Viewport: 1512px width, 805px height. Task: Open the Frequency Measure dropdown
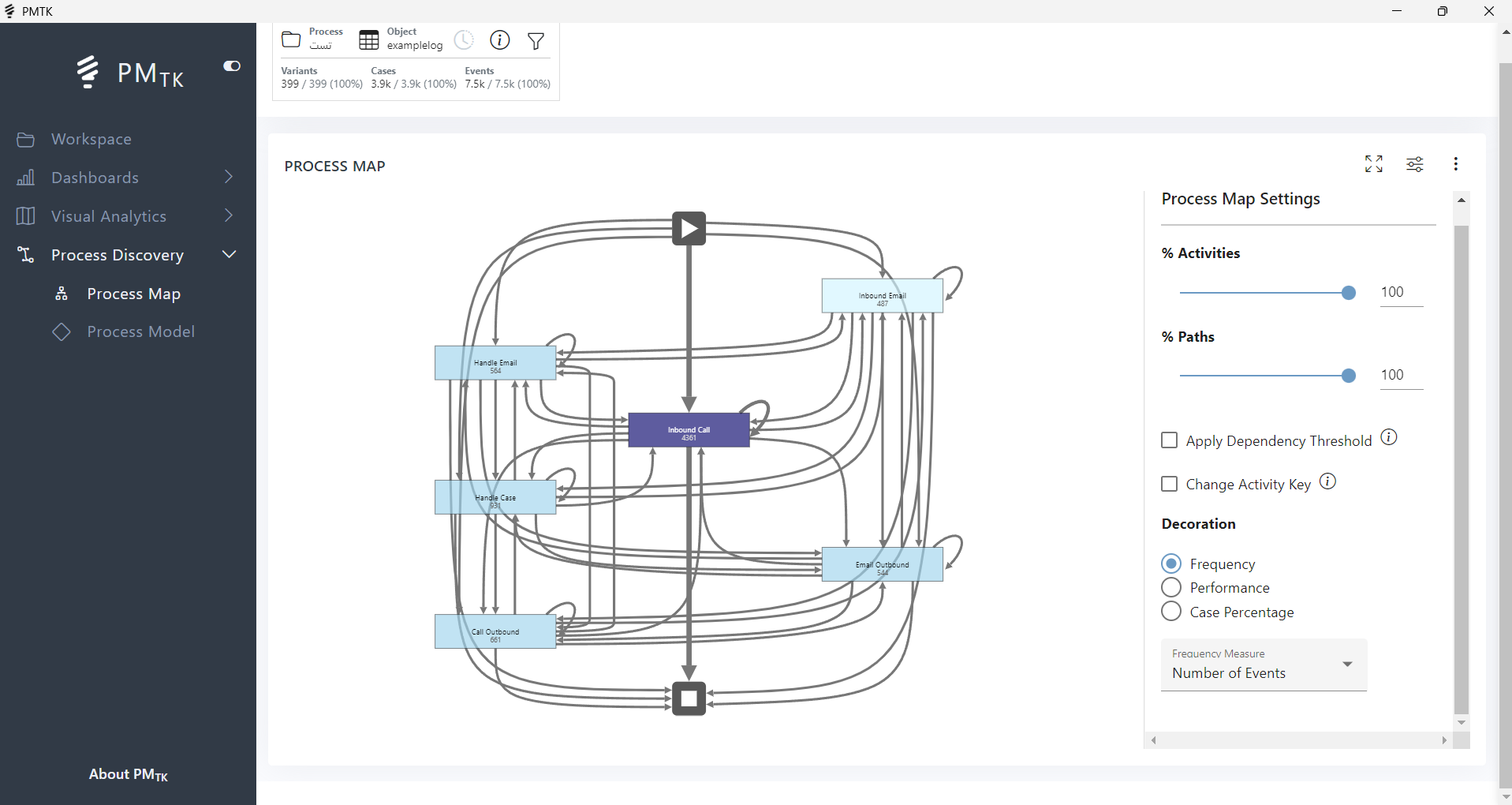(1264, 665)
